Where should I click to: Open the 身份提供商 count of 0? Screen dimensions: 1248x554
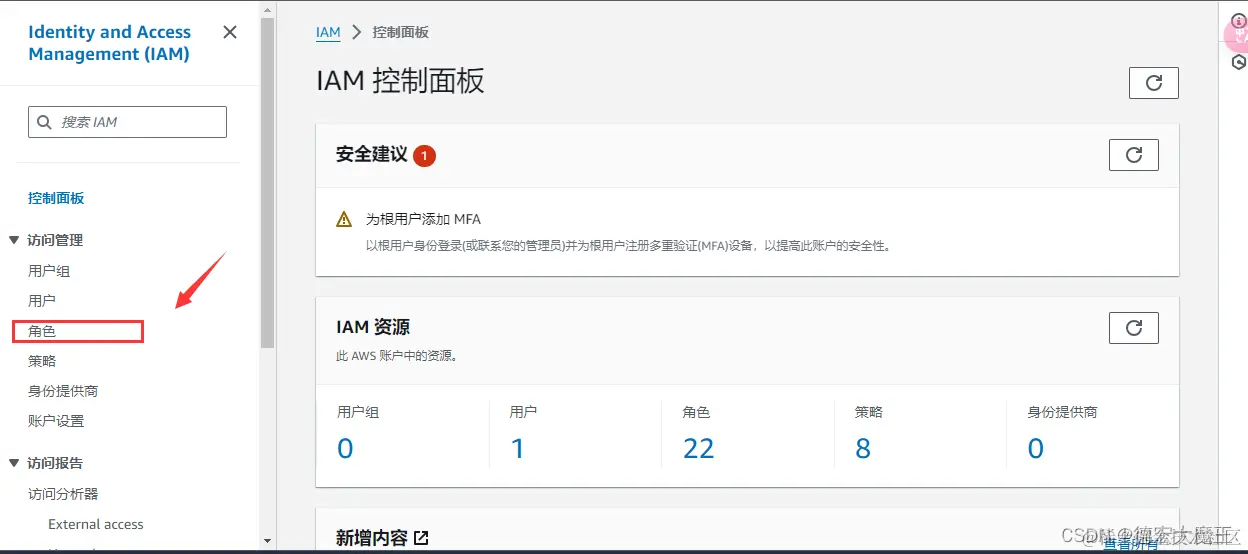tap(1036, 449)
